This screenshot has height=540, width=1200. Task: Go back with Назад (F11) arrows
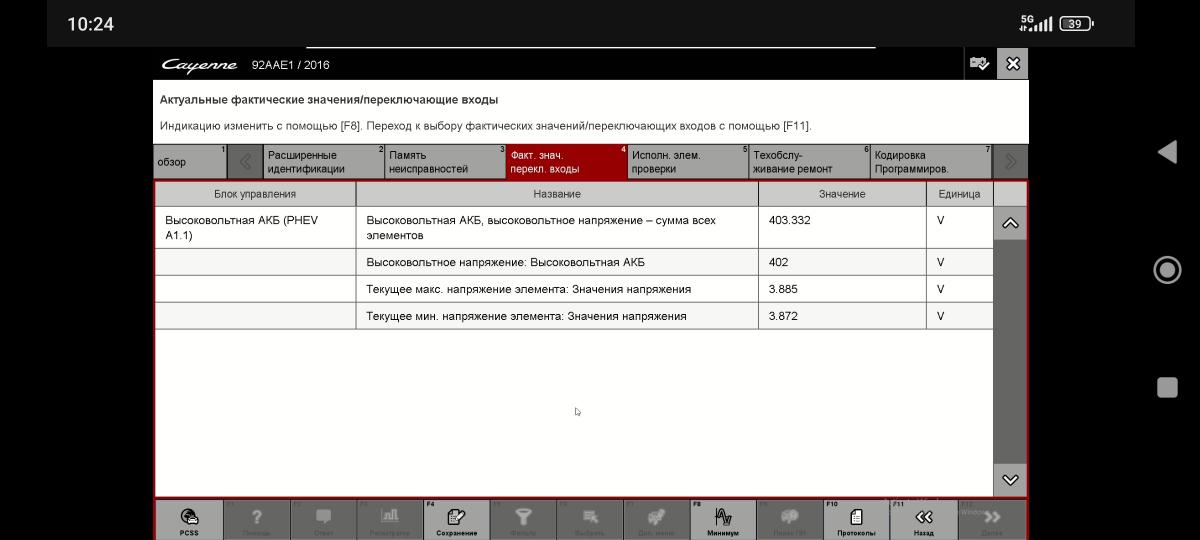point(923,518)
